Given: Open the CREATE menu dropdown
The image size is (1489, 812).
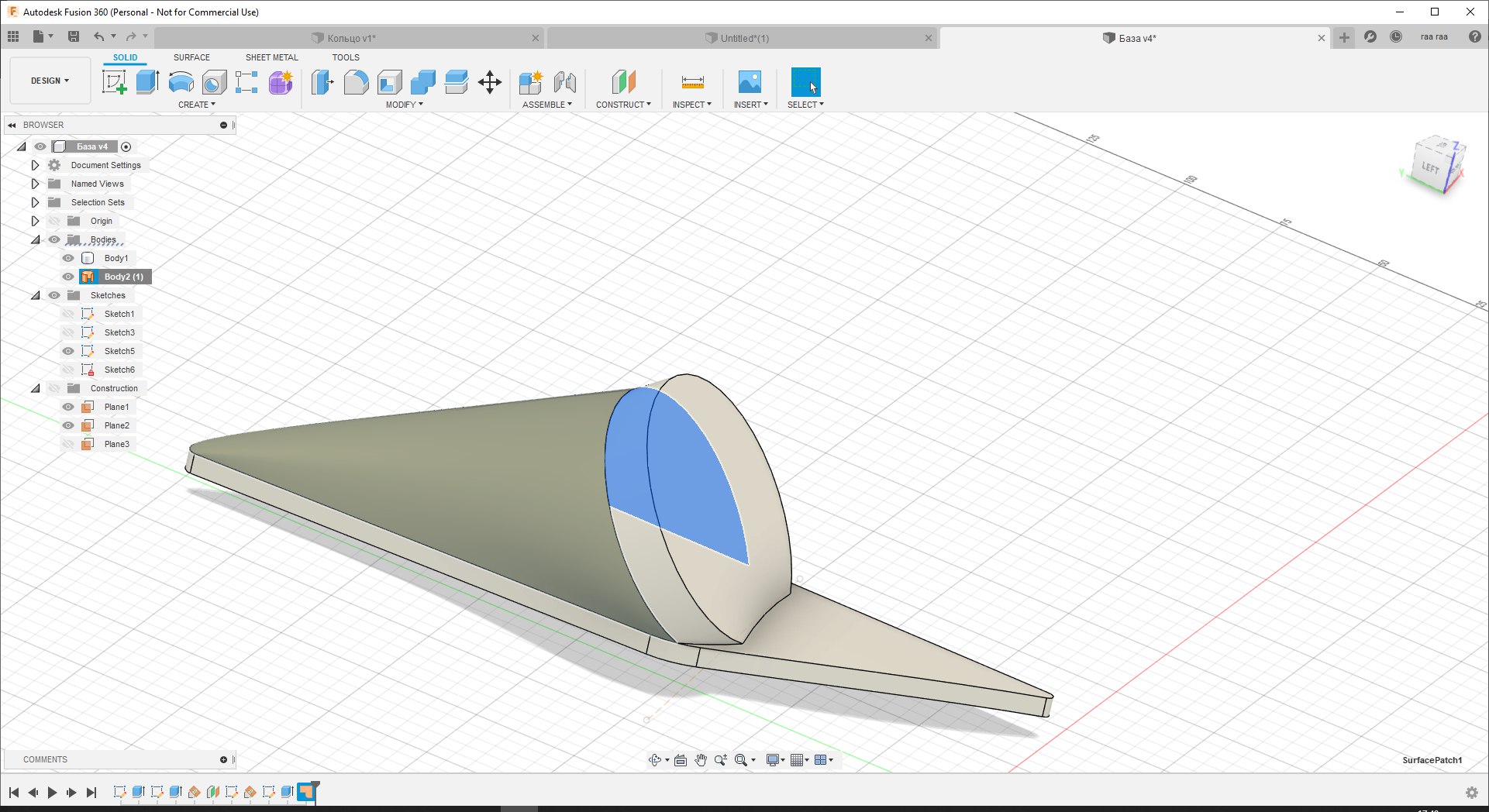Looking at the screenshot, I should pyautogui.click(x=197, y=105).
